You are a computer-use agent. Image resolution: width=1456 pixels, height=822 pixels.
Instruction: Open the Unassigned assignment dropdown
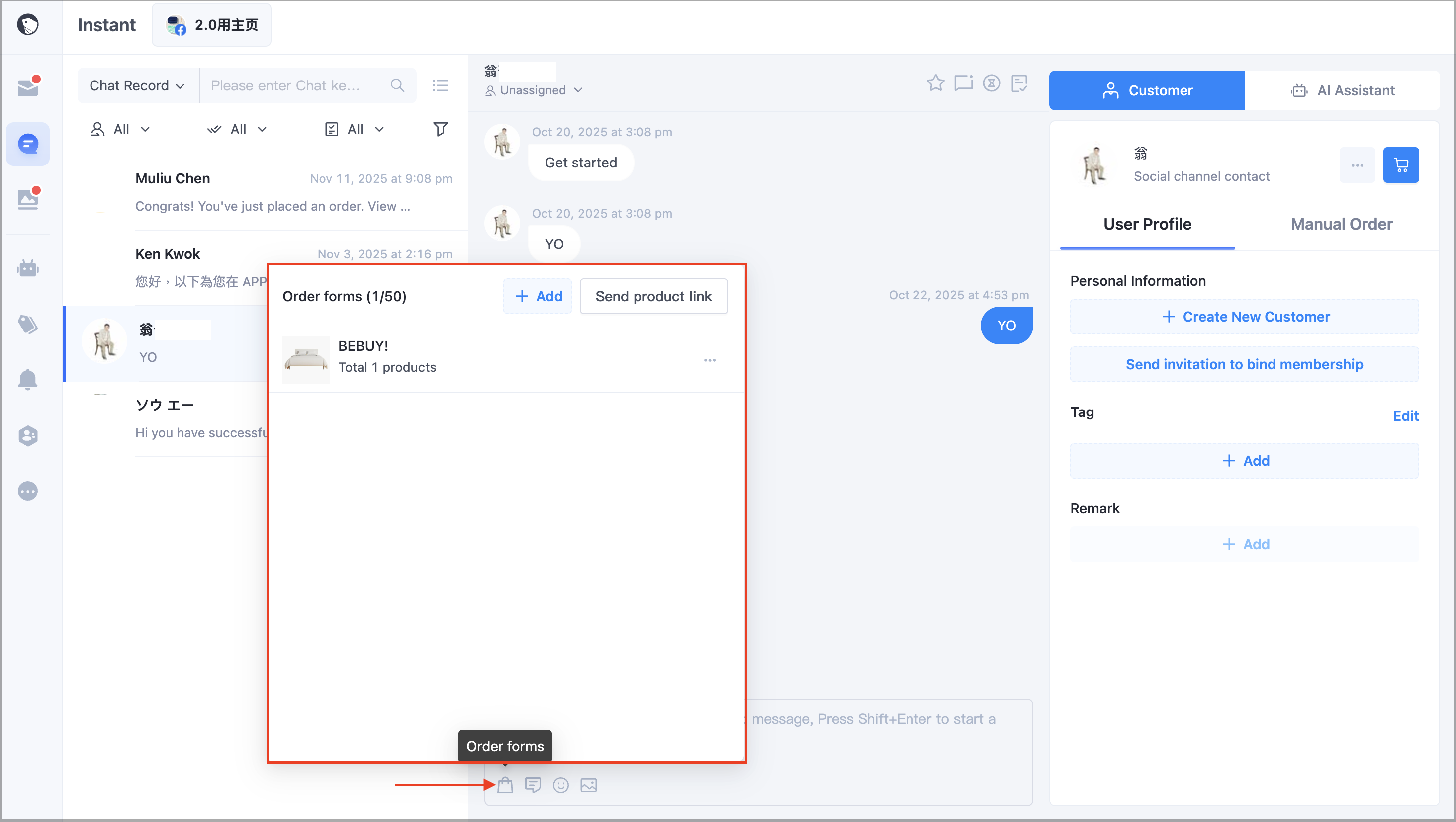[534, 90]
